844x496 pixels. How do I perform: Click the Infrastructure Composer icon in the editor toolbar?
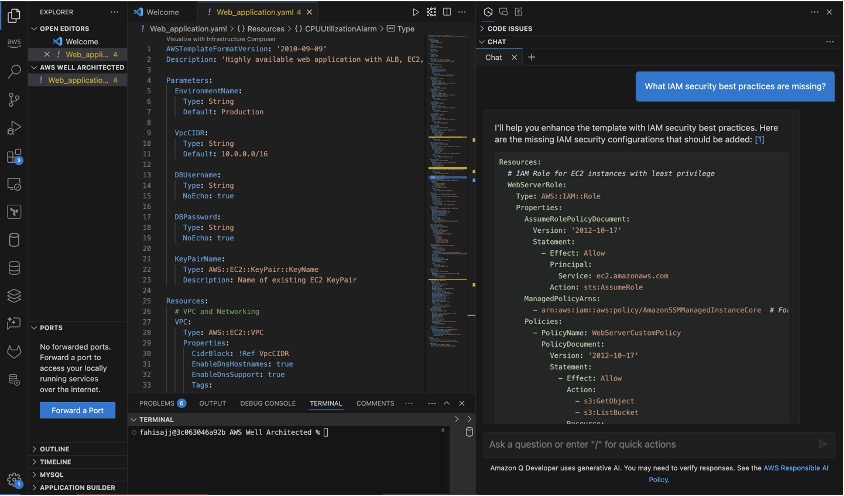tap(431, 12)
